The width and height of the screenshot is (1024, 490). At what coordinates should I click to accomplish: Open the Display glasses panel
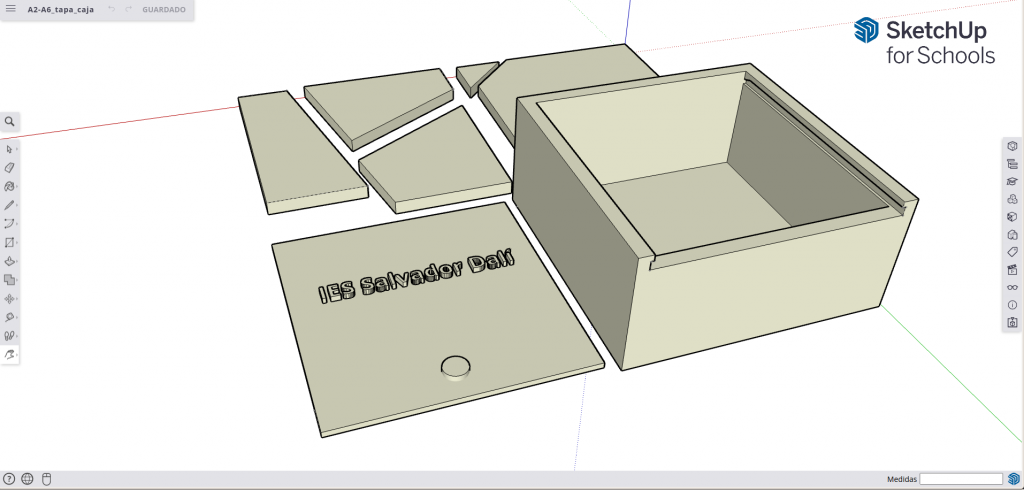tap(1012, 287)
